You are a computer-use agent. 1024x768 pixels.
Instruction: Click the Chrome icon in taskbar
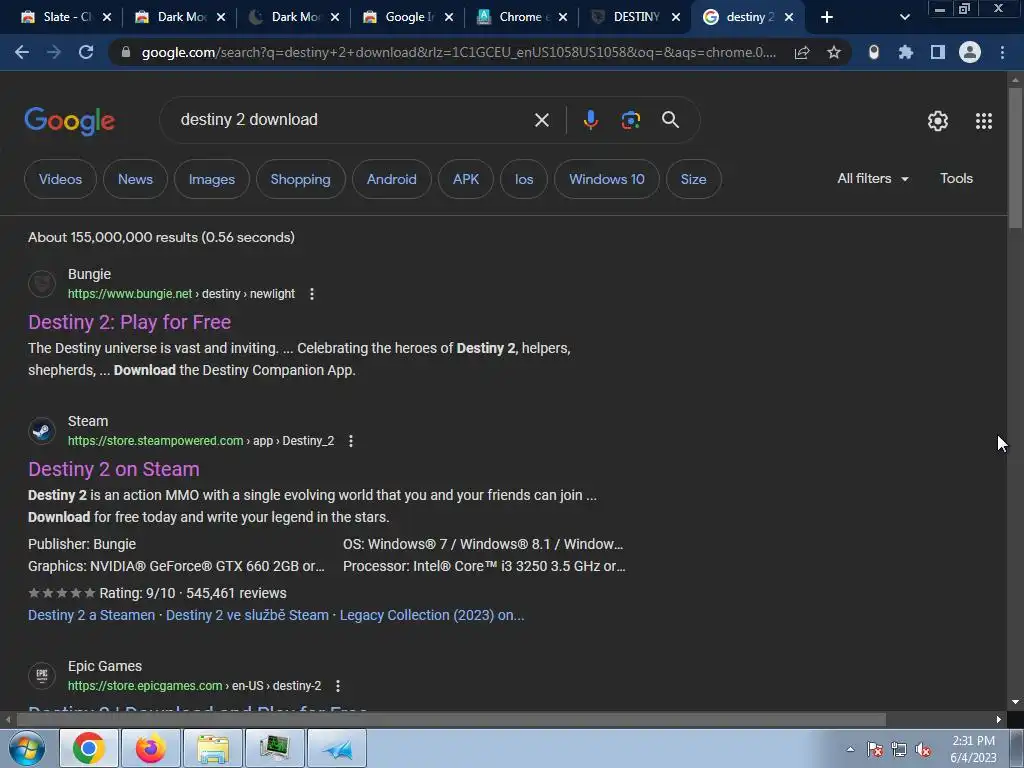[x=89, y=748]
